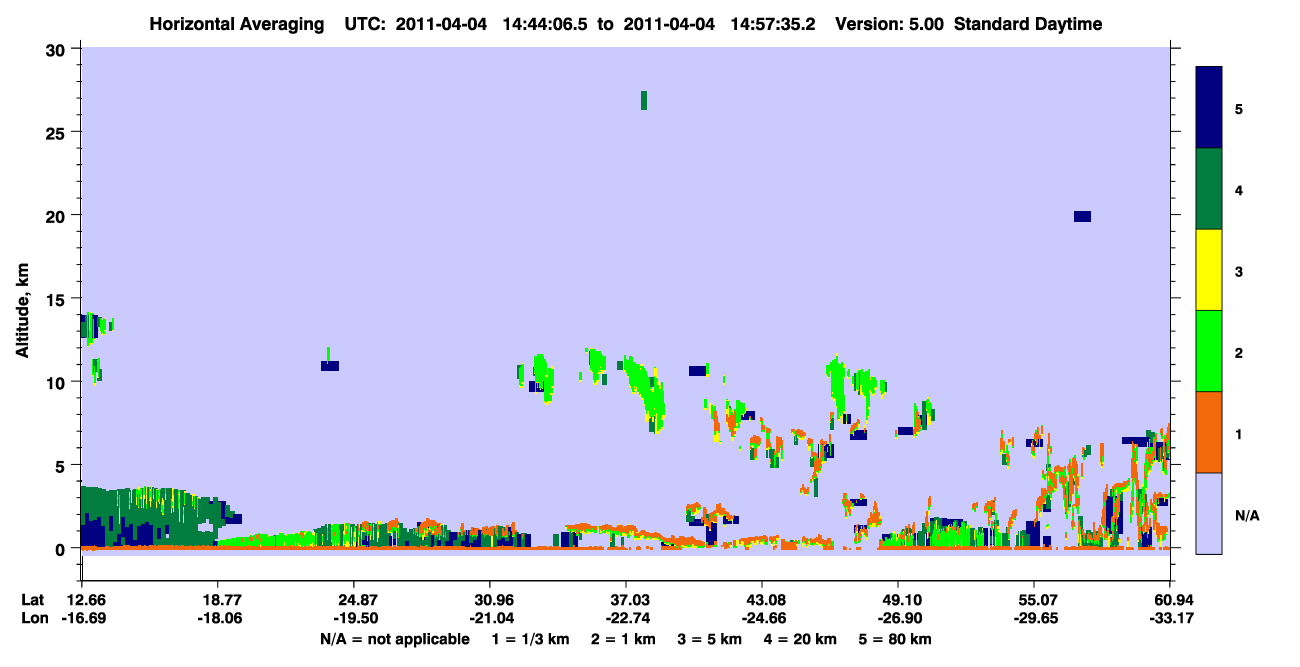Click the small green feature near 27 km altitude
Screen dimensions: 1300x667
[644, 100]
